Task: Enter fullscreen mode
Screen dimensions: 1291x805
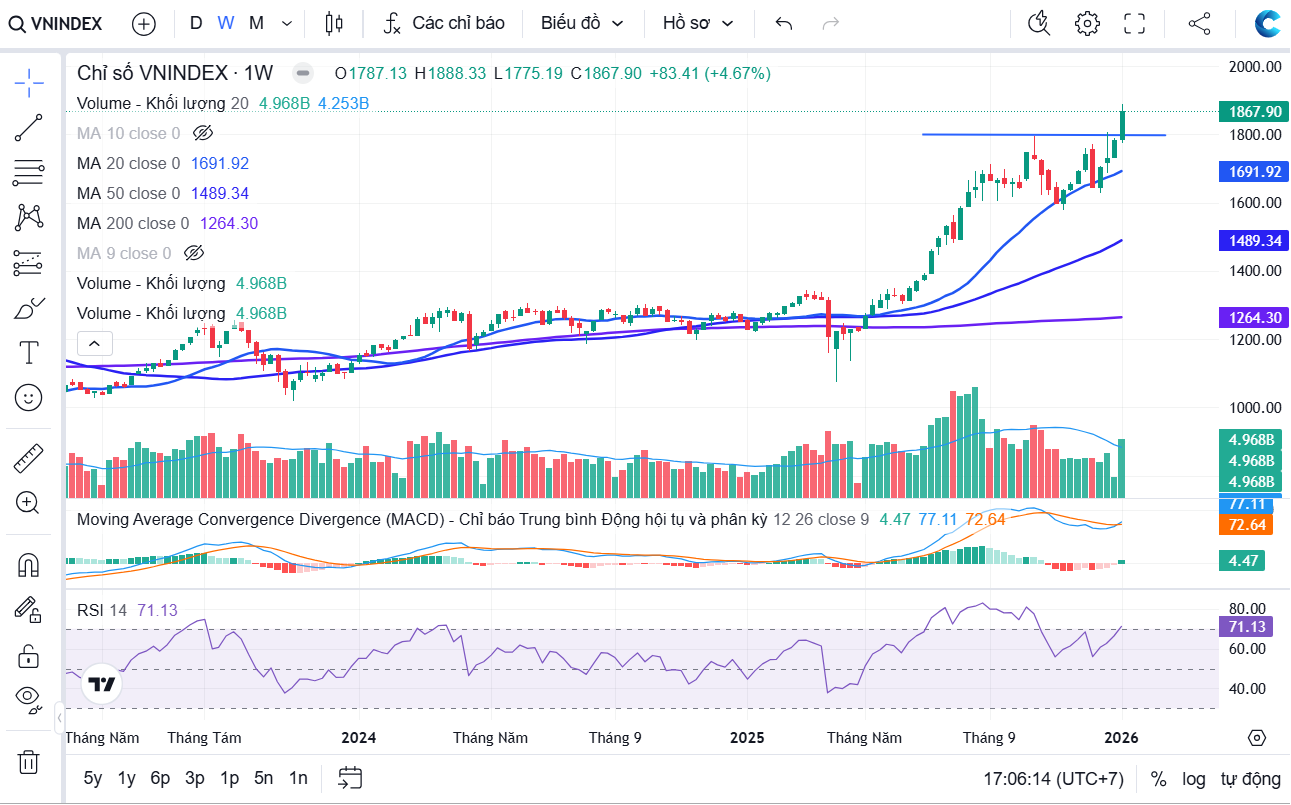Action: pyautogui.click(x=1134, y=23)
